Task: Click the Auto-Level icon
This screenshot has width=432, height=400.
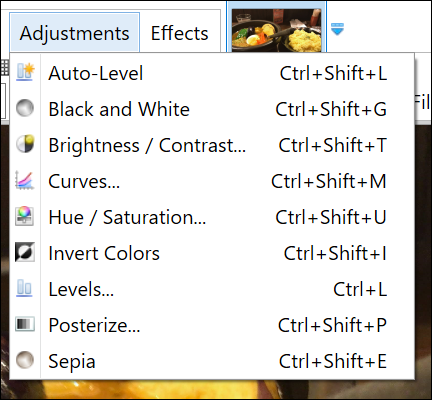Action: (26, 72)
